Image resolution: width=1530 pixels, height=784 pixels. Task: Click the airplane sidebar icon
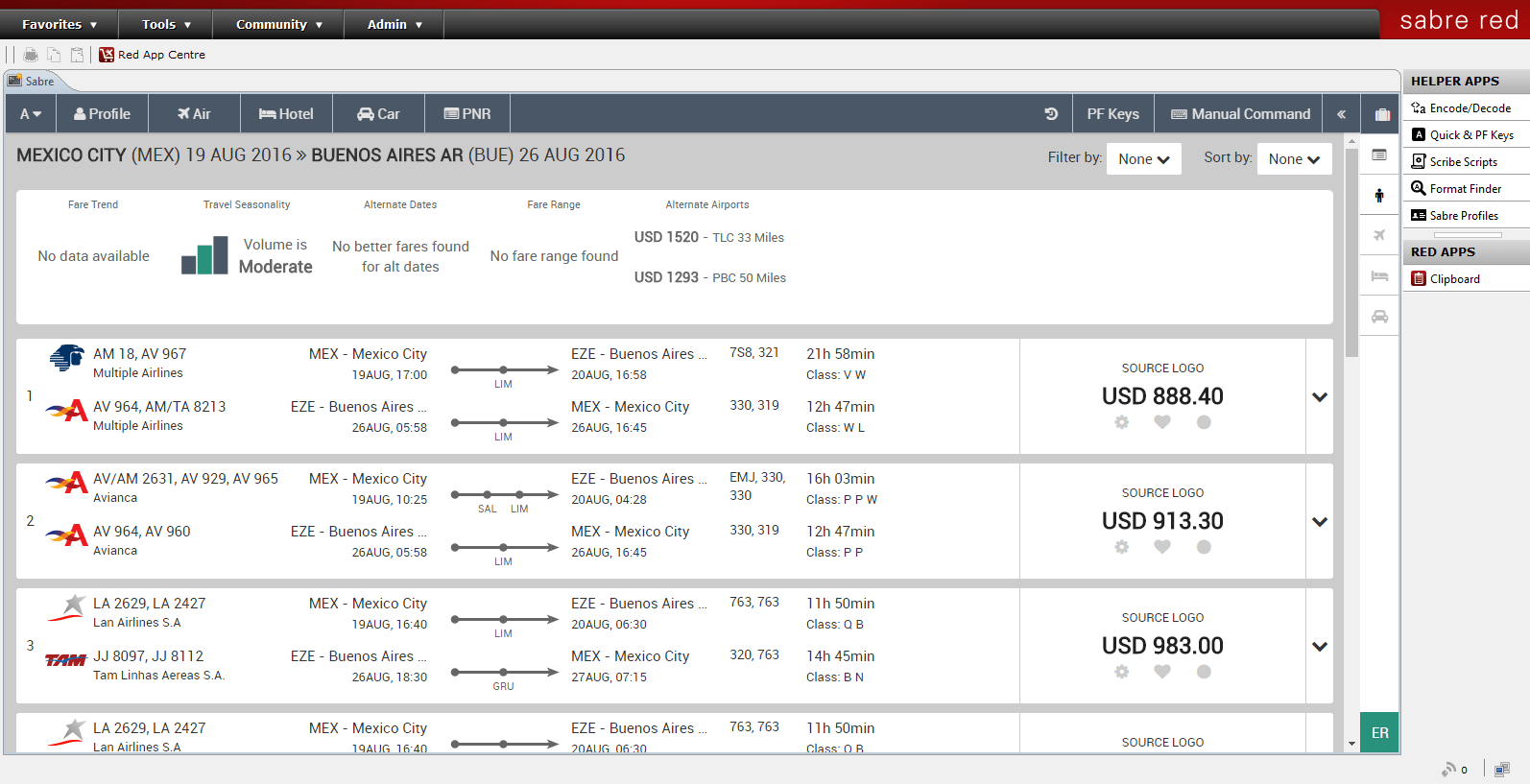(1379, 235)
